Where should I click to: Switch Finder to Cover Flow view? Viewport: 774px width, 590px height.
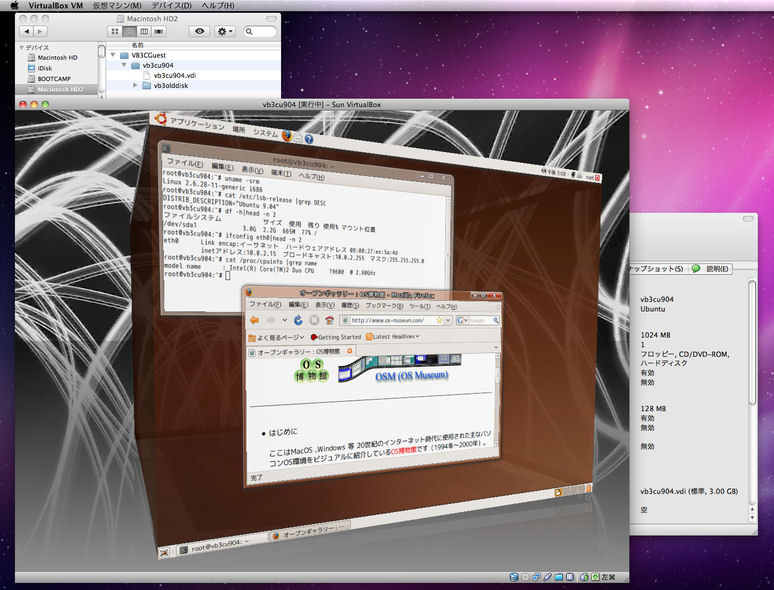(x=158, y=31)
